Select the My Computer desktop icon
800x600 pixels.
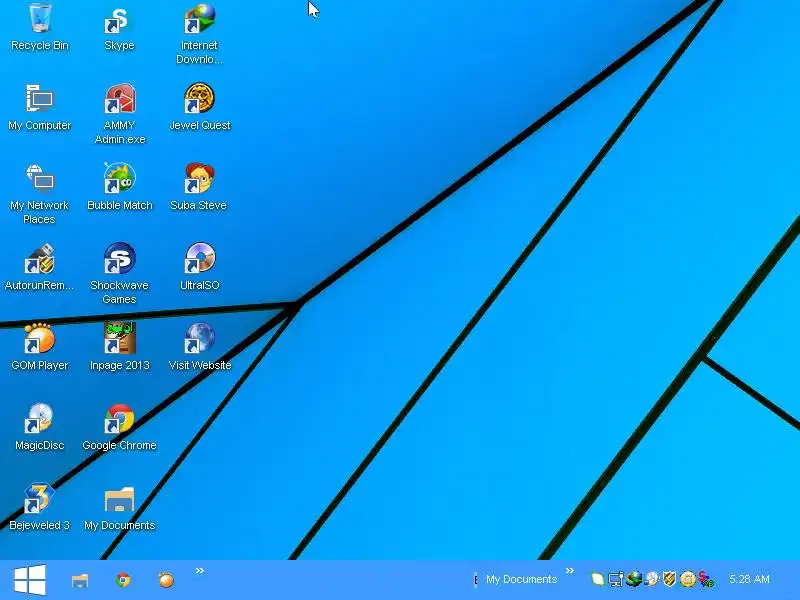click(x=40, y=108)
